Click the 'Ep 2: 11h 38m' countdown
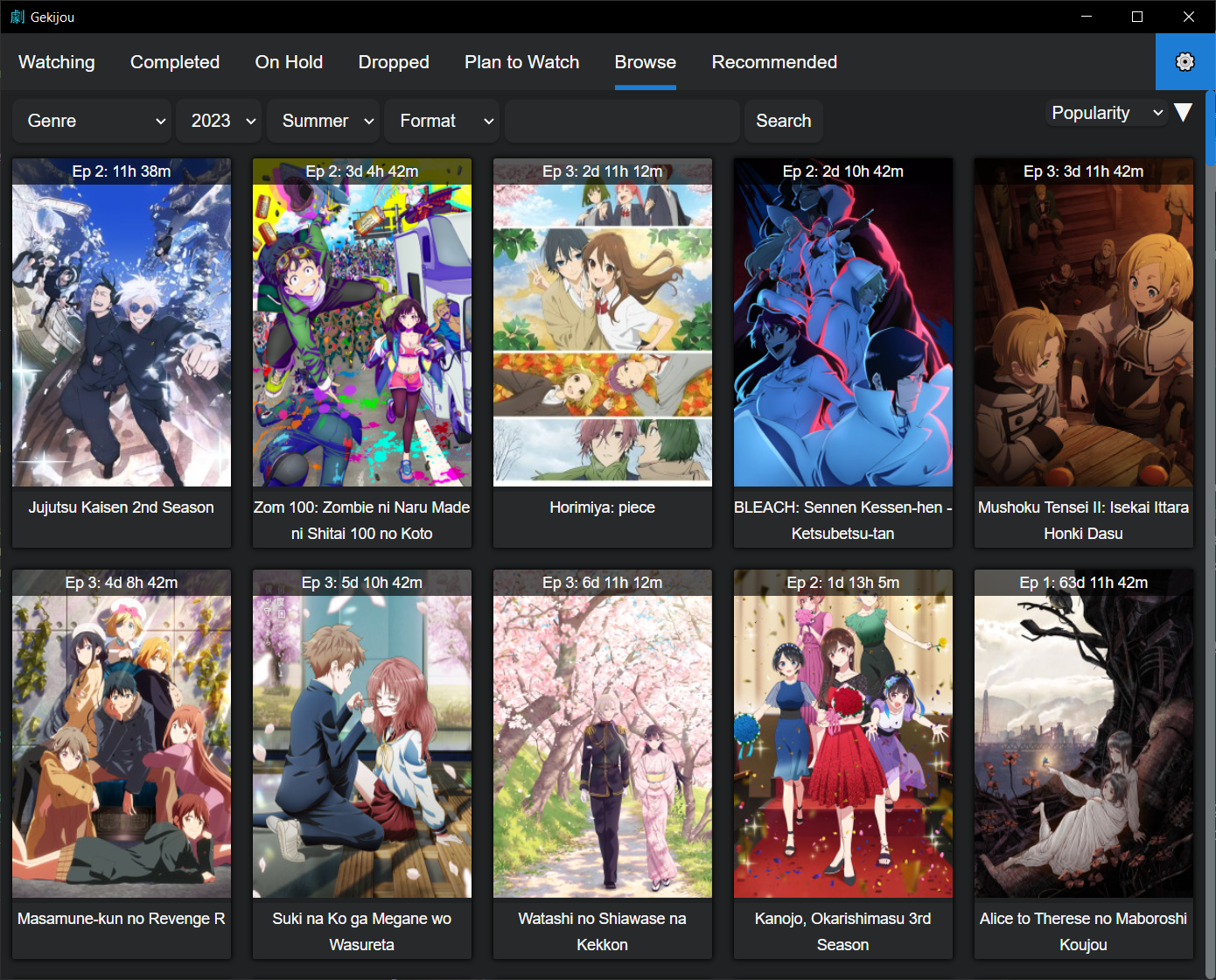Viewport: 1216px width, 980px height. [x=122, y=171]
